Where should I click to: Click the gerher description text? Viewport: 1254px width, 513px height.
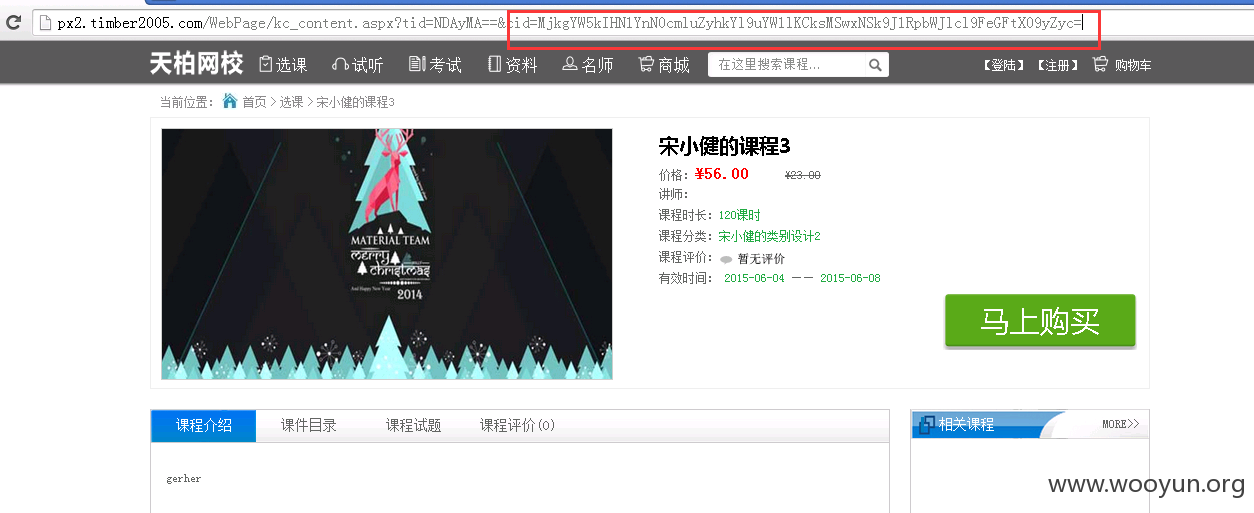(184, 479)
